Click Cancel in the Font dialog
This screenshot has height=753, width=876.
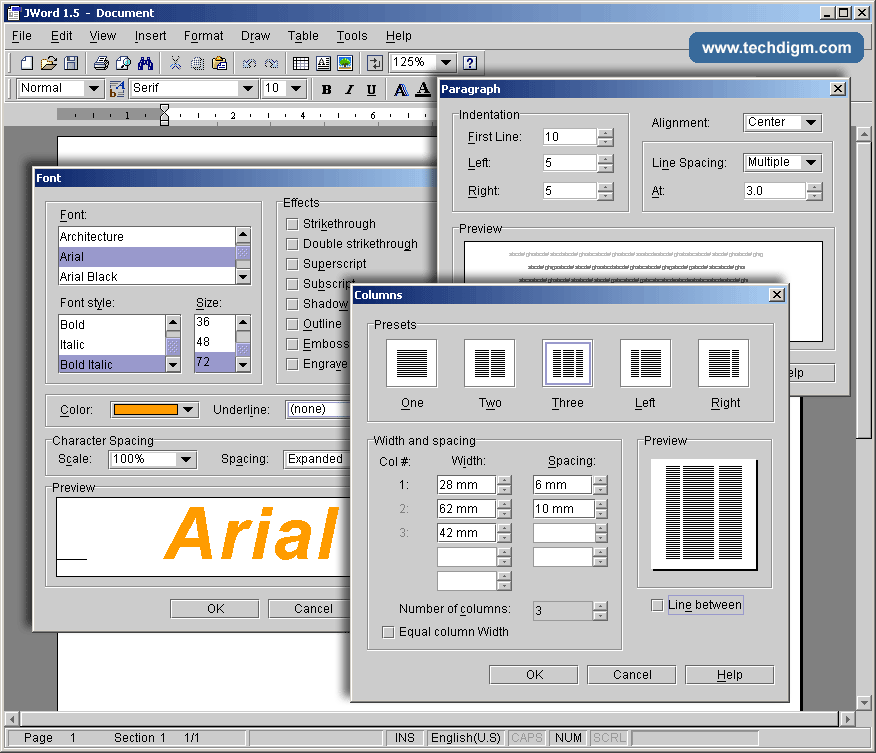pos(313,609)
